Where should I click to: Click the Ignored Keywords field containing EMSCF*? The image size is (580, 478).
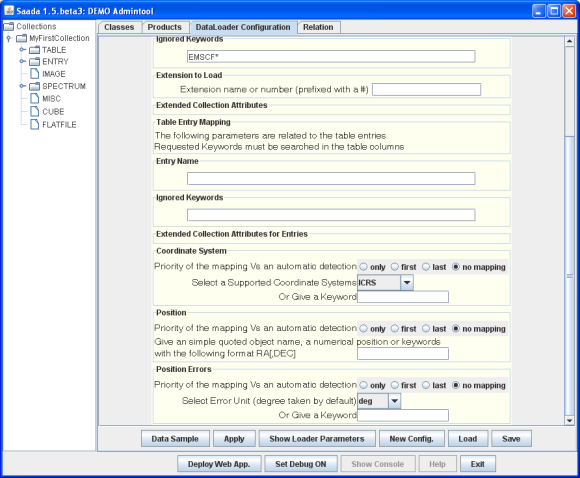click(x=331, y=57)
